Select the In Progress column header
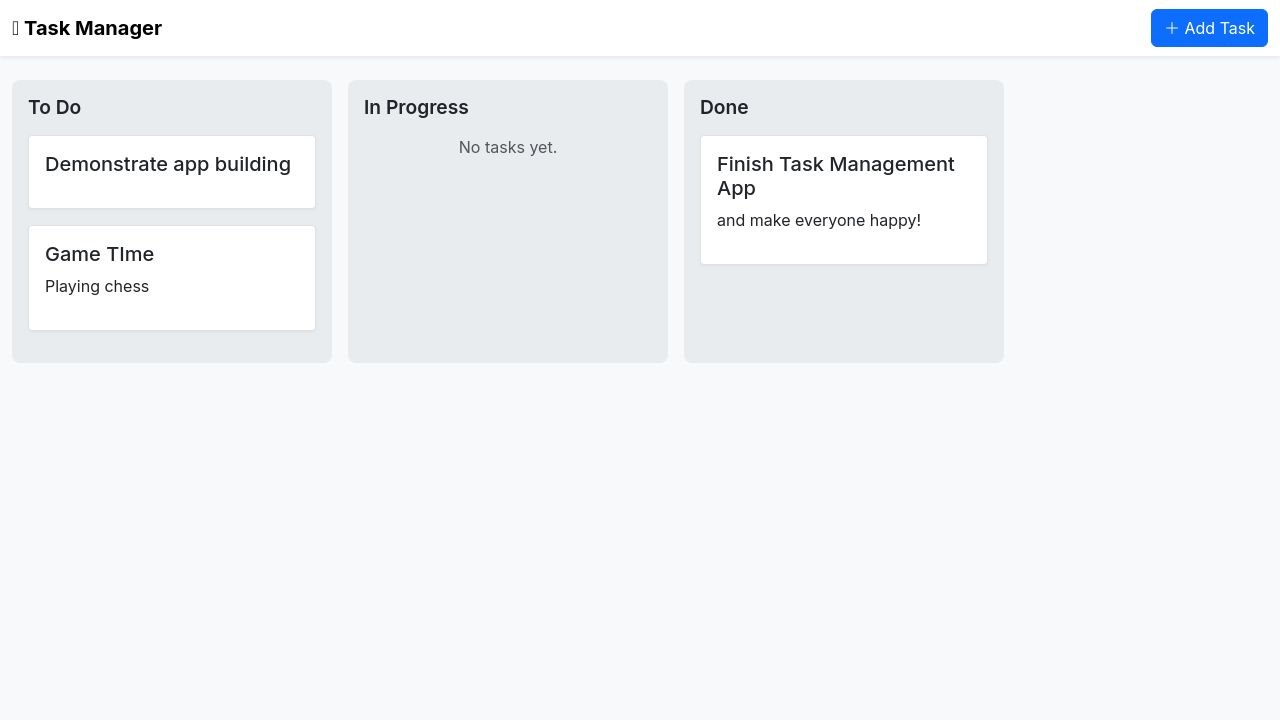 [416, 107]
